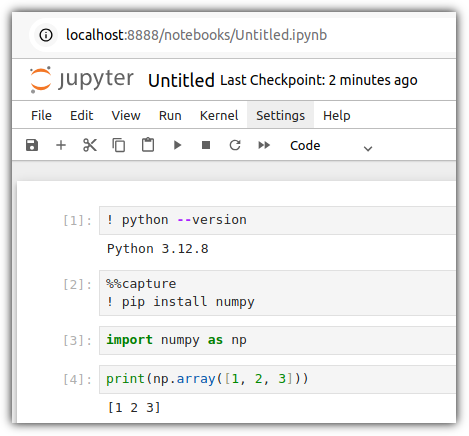Viewport: 469px width, 436px height.
Task: Open the File menu
Action: click(41, 116)
